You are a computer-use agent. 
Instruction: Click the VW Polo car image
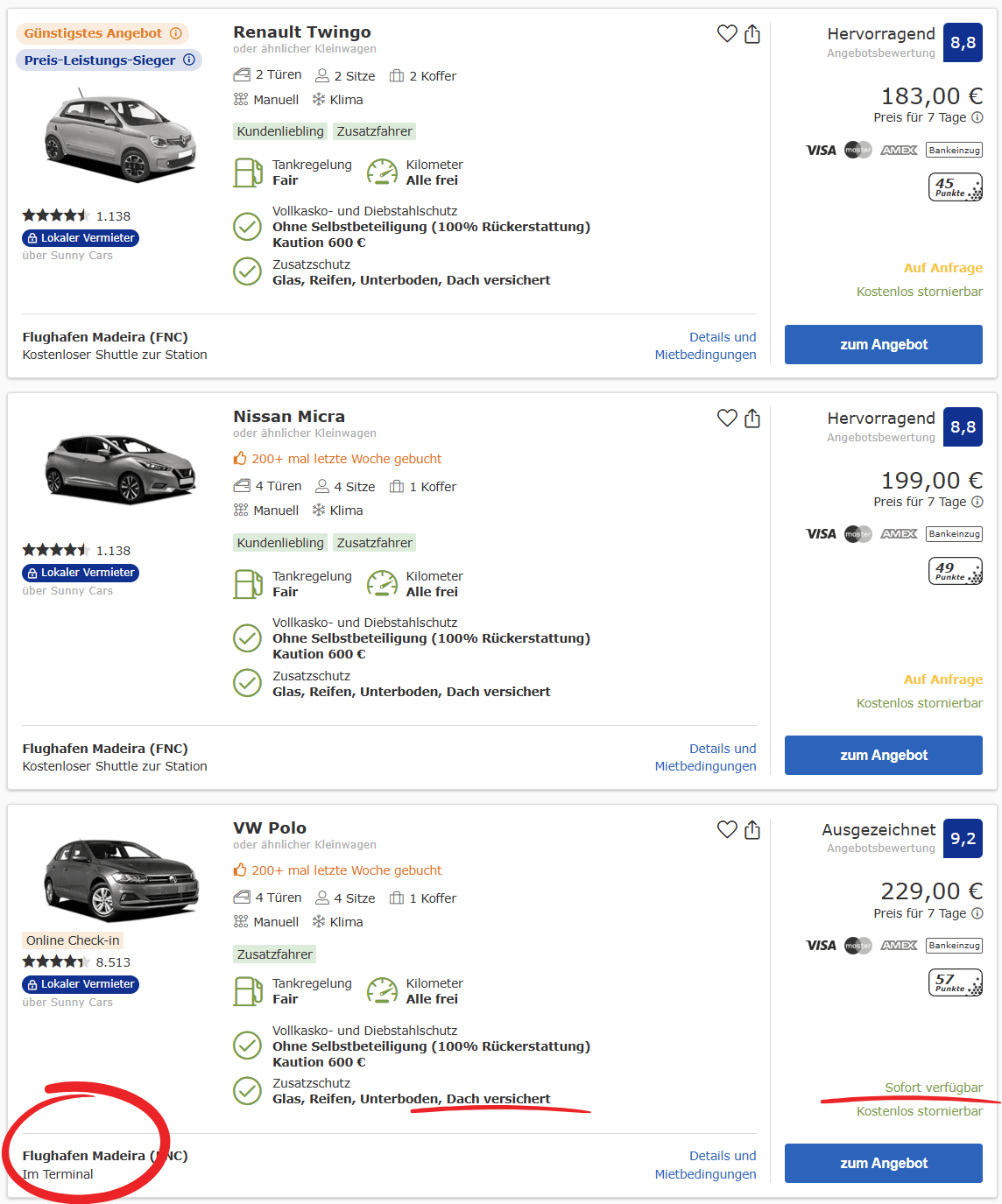point(122,878)
